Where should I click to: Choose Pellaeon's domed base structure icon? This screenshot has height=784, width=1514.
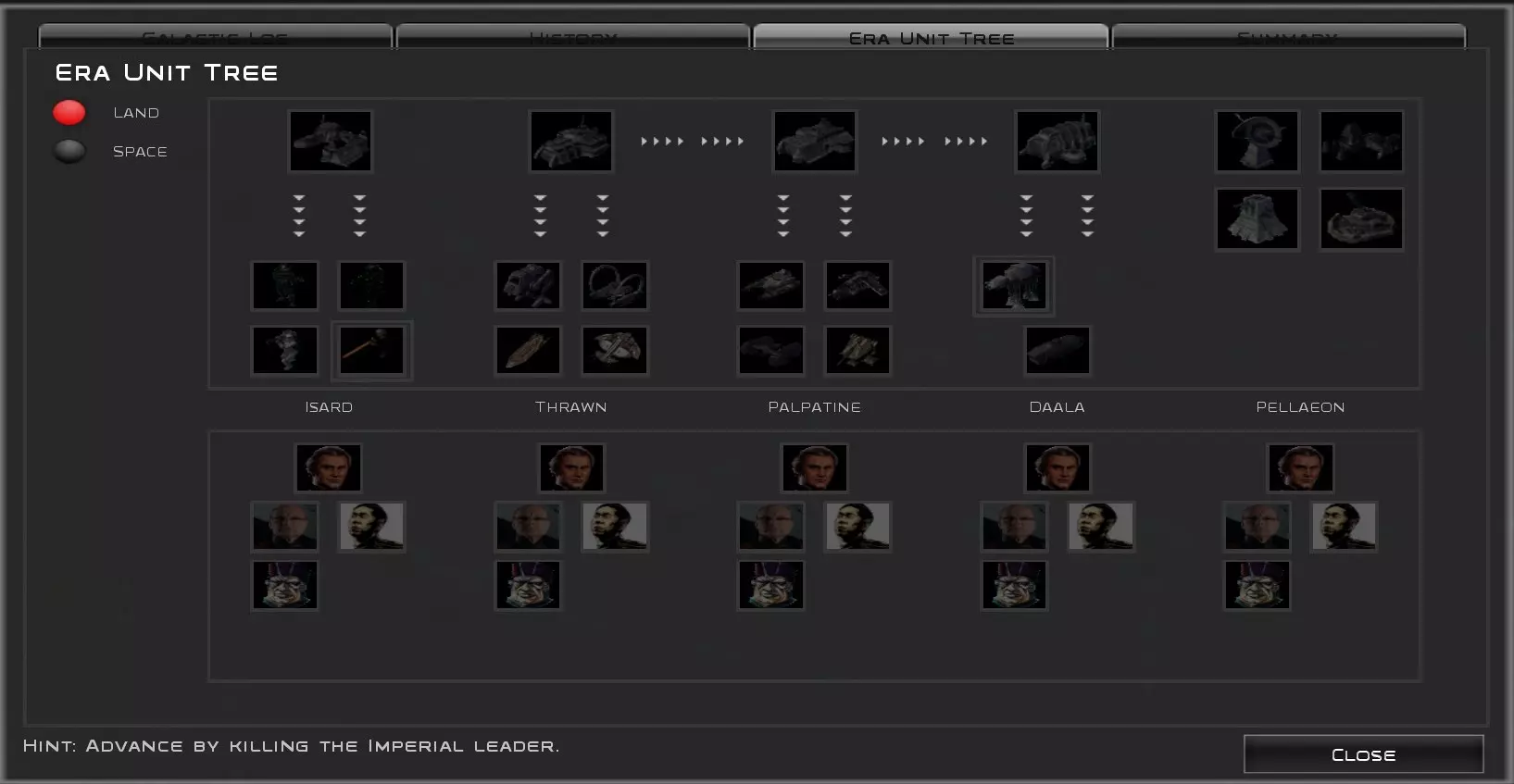[x=1361, y=219]
